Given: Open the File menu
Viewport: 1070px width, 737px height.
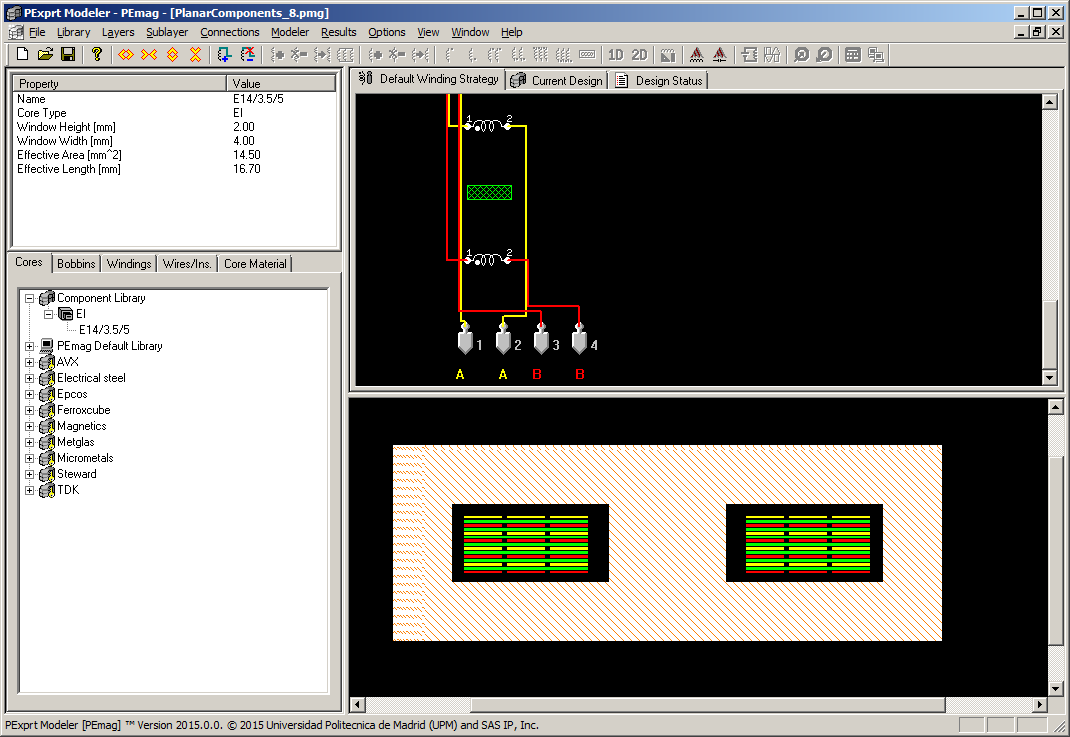Looking at the screenshot, I should click(37, 32).
